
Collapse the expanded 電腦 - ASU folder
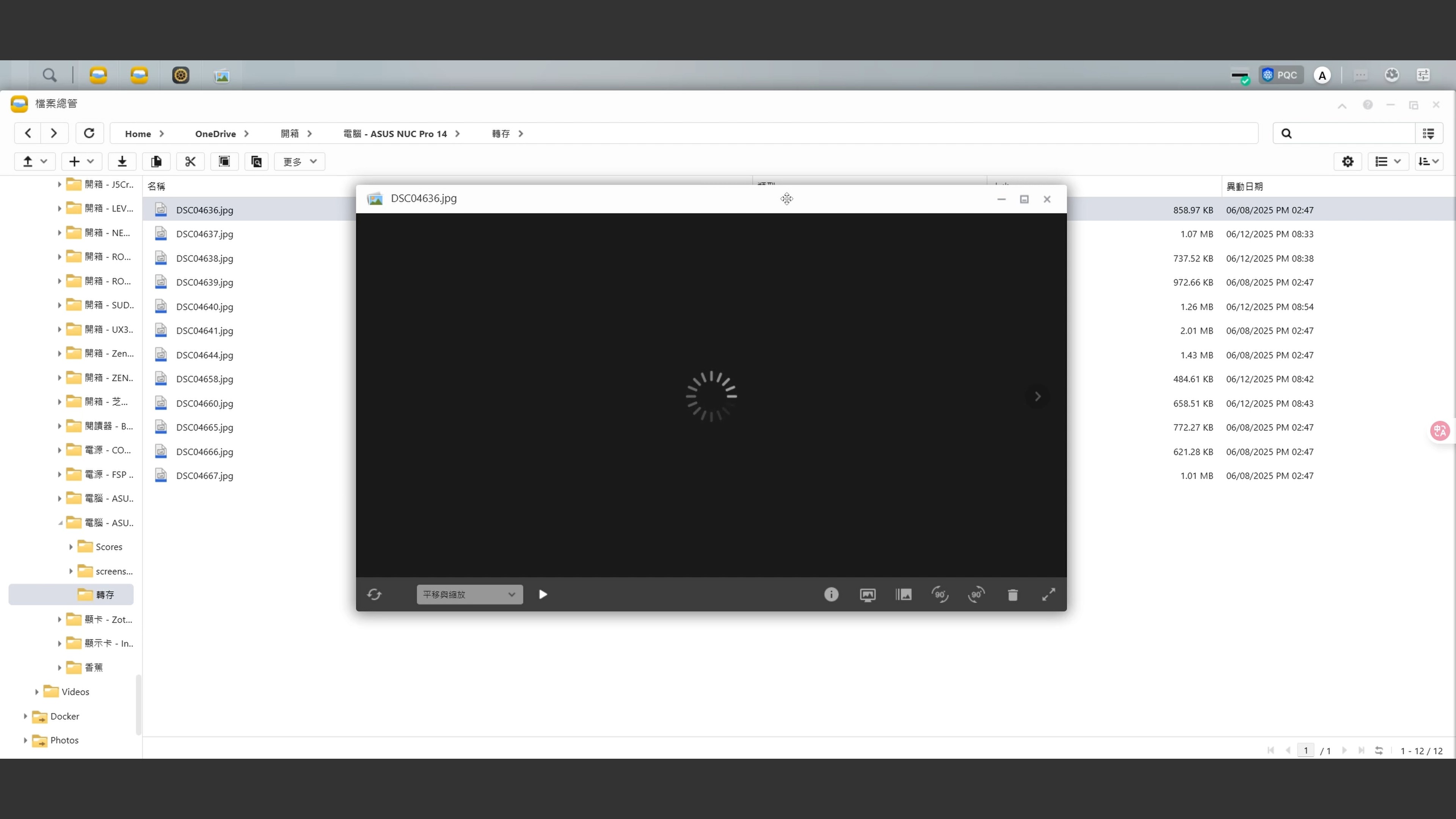coord(60,523)
